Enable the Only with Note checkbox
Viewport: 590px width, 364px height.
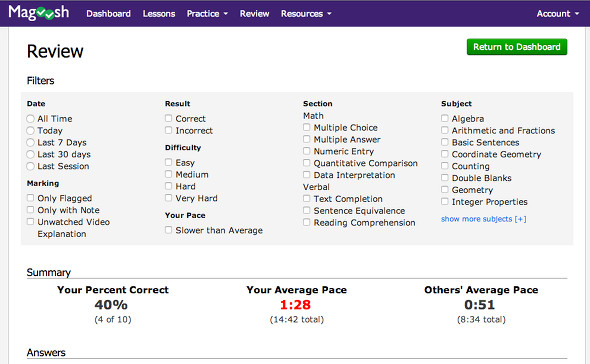[30, 209]
